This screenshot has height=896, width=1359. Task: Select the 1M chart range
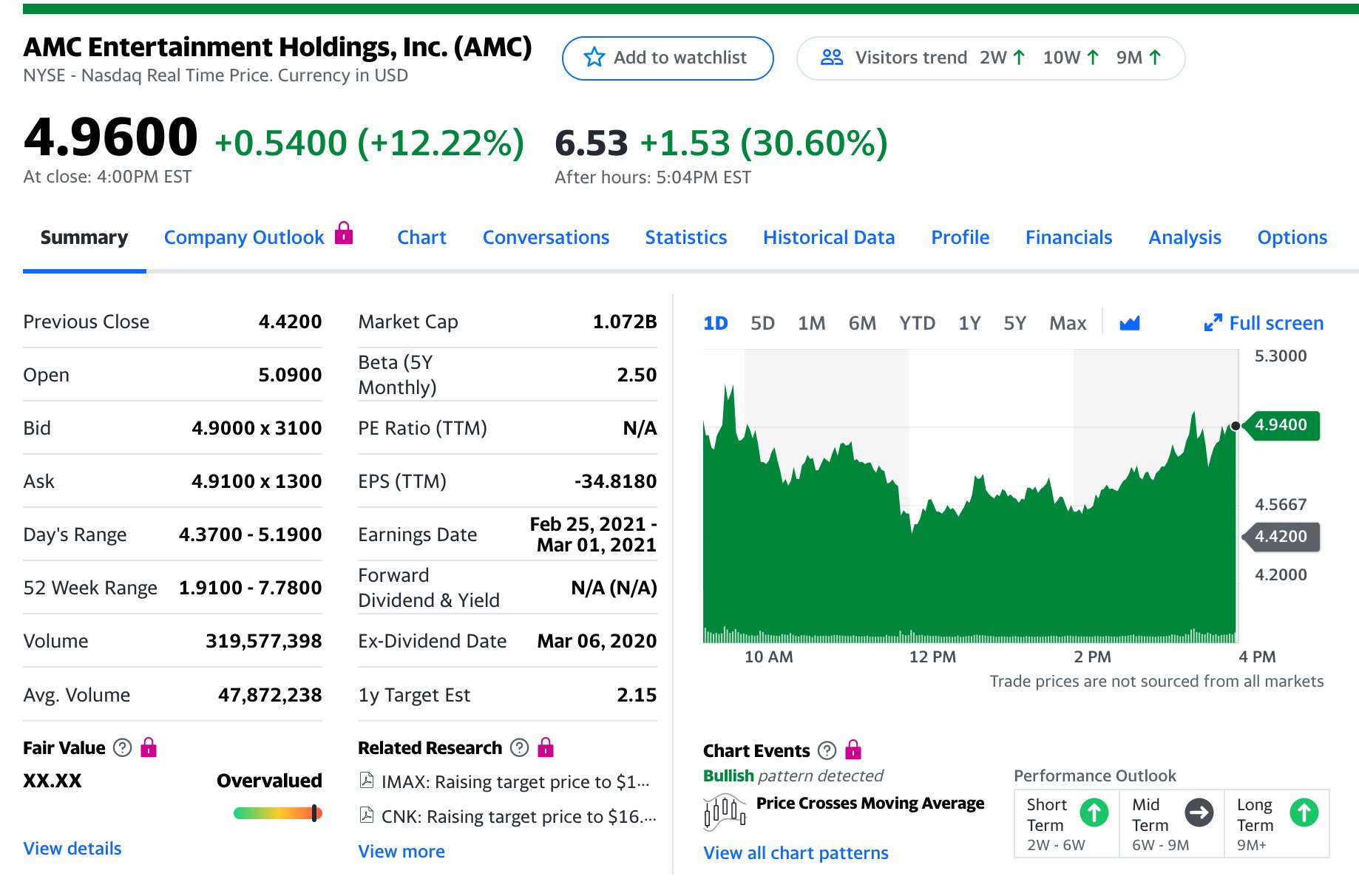tap(811, 323)
